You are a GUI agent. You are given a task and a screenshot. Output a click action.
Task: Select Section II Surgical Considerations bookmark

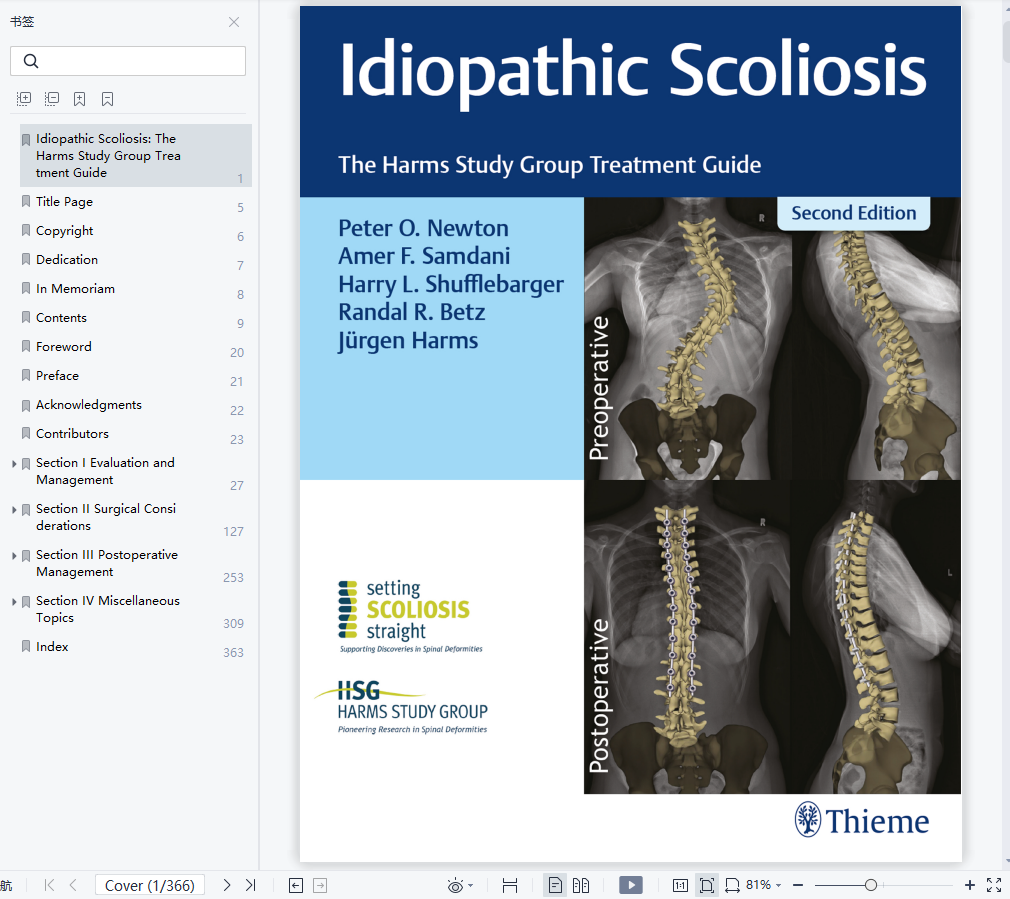106,517
